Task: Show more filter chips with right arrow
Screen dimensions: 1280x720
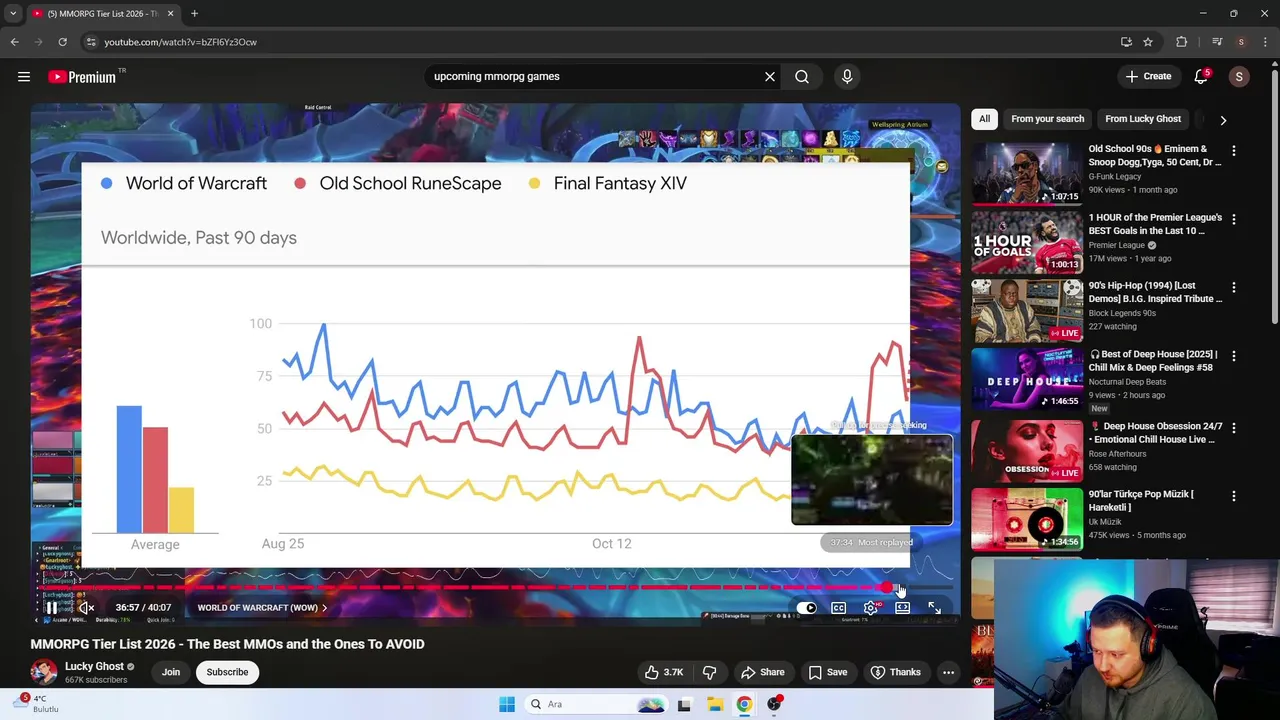Action: (x=1223, y=119)
